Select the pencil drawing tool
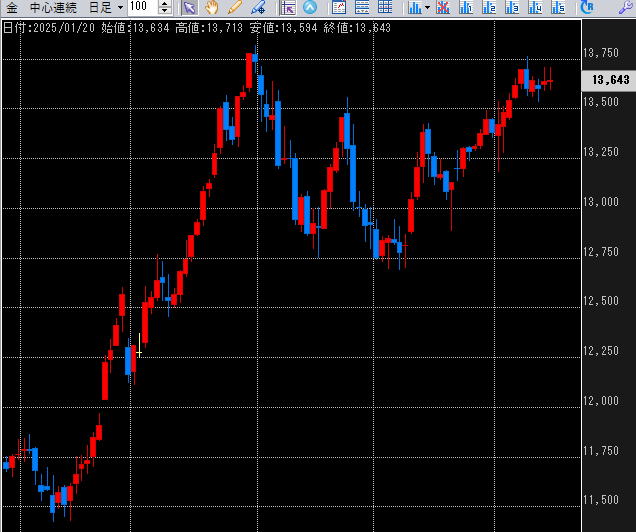 (x=234, y=7)
